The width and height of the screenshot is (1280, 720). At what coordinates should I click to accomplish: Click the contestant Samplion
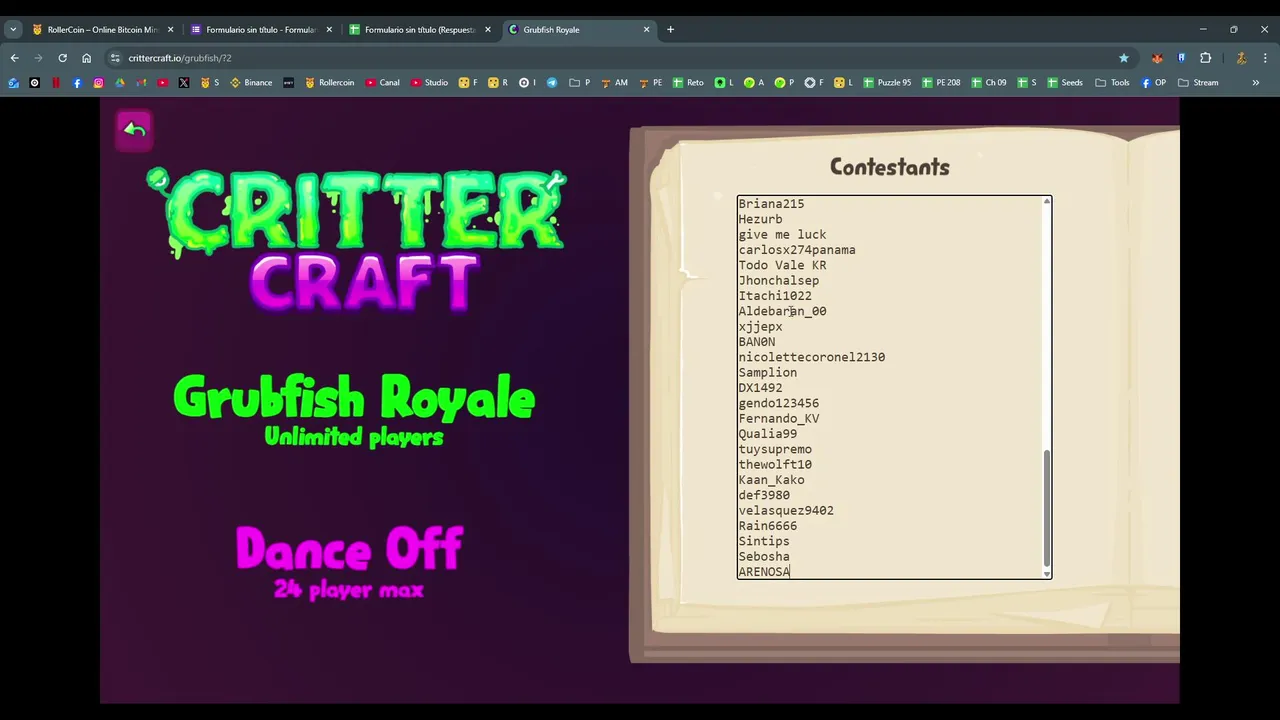tap(767, 373)
